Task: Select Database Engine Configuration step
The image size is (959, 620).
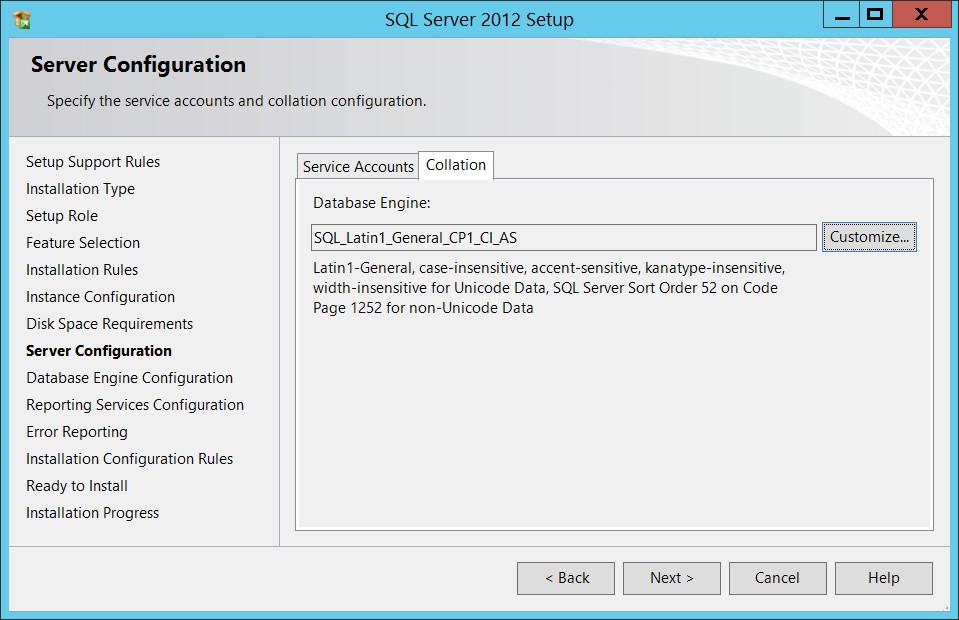Action: [x=130, y=378]
